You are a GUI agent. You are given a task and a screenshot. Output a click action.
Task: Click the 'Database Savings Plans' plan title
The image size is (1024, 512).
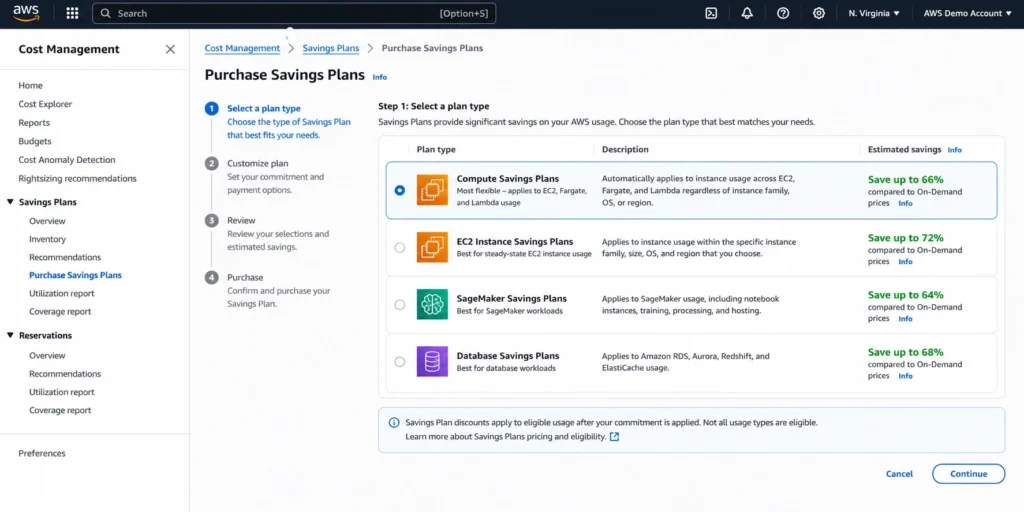(507, 356)
